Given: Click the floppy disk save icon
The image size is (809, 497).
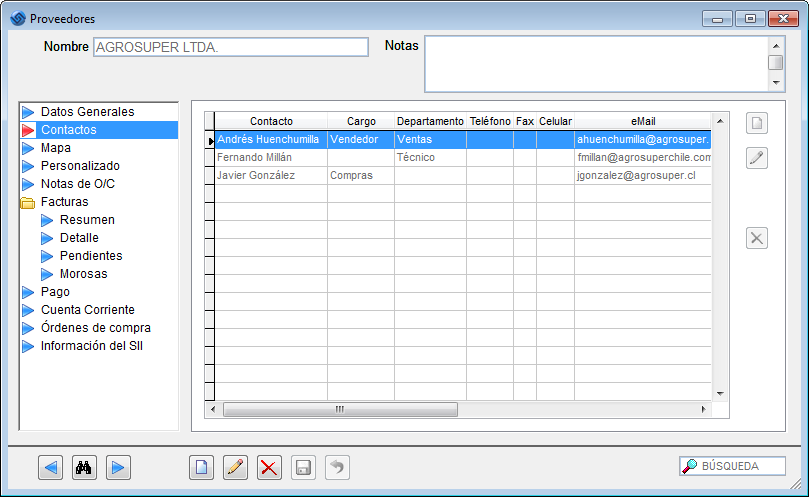Looking at the screenshot, I should coord(303,468).
